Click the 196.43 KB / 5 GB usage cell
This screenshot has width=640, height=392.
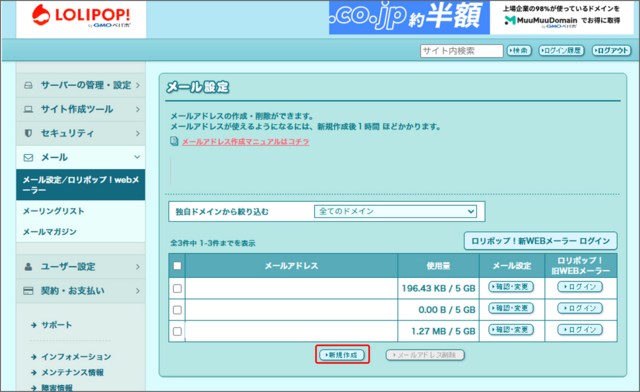(x=438, y=288)
